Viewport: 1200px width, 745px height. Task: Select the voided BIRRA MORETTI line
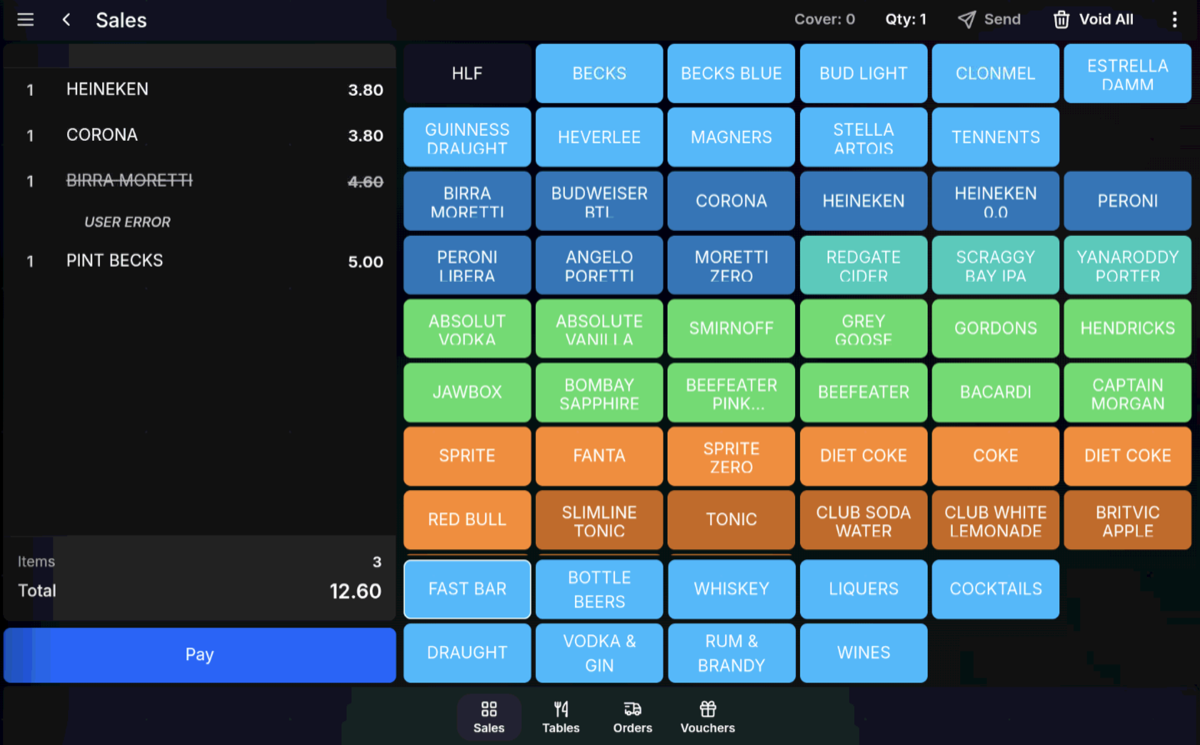coord(200,181)
